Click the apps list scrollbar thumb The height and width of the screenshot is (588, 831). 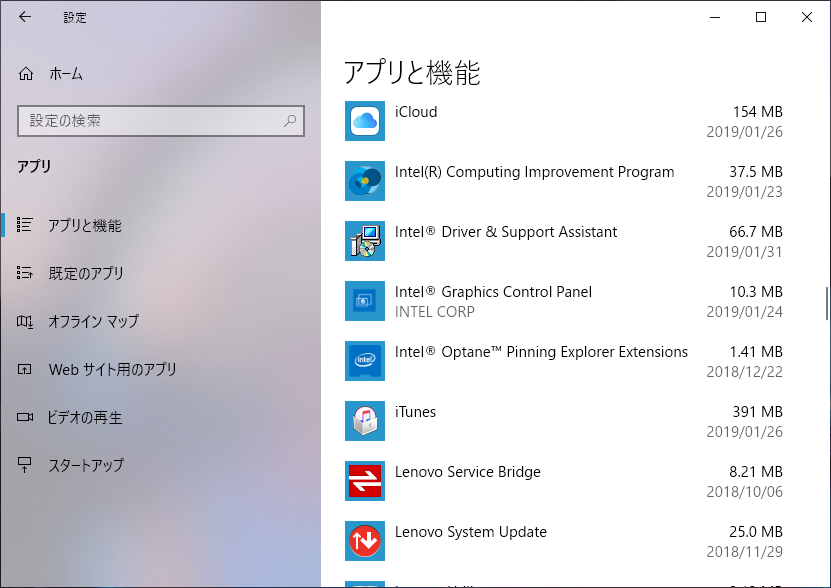point(826,303)
